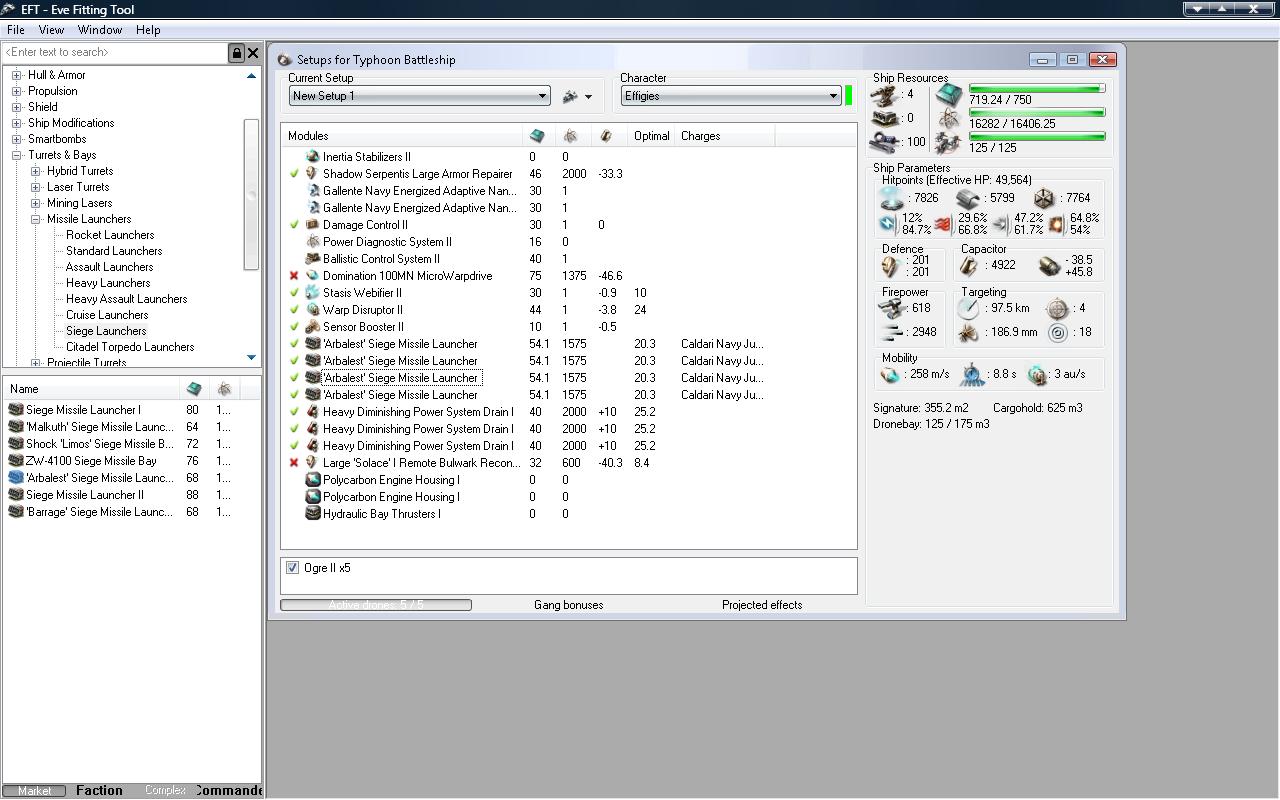Viewport: 1280px width, 800px height.
Task: Toggle the Warp Disruptor II active state
Action: (x=294, y=310)
